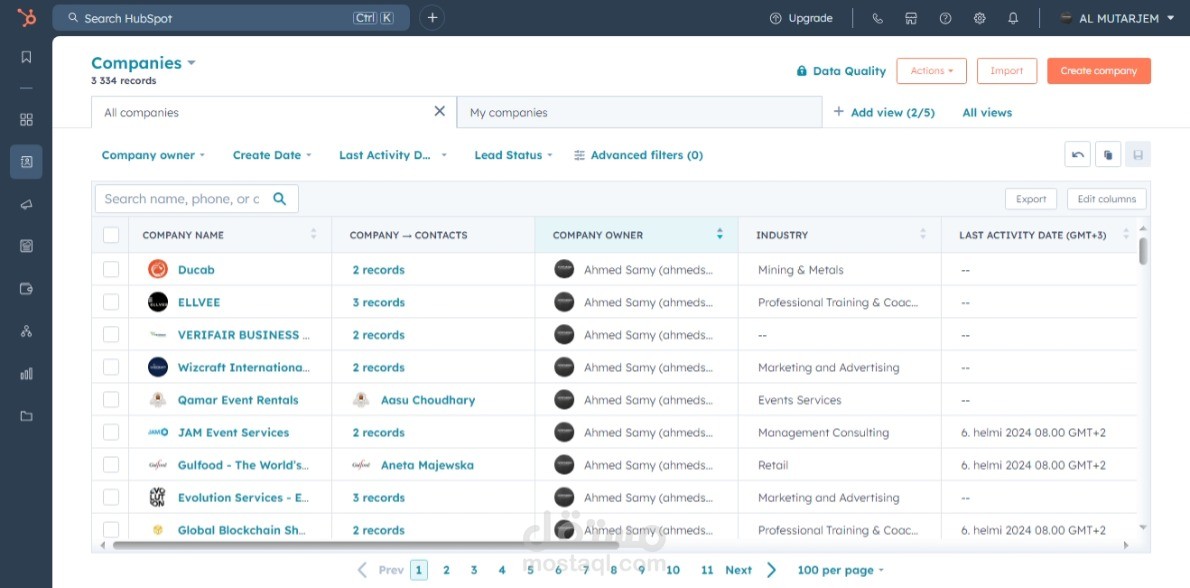Check the ELLVEE row checkbox

(x=111, y=302)
